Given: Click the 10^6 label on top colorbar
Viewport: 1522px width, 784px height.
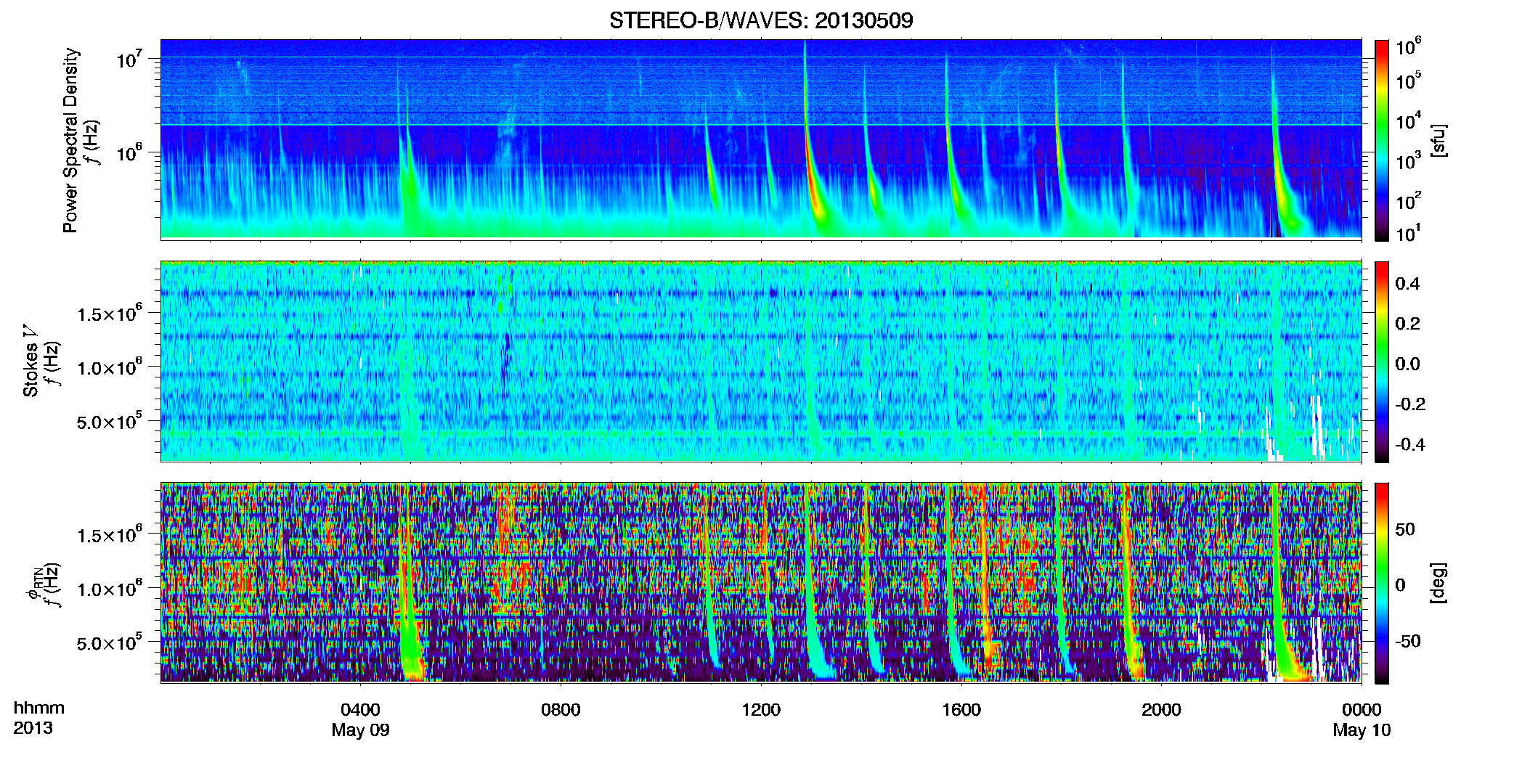Looking at the screenshot, I should [x=1409, y=46].
